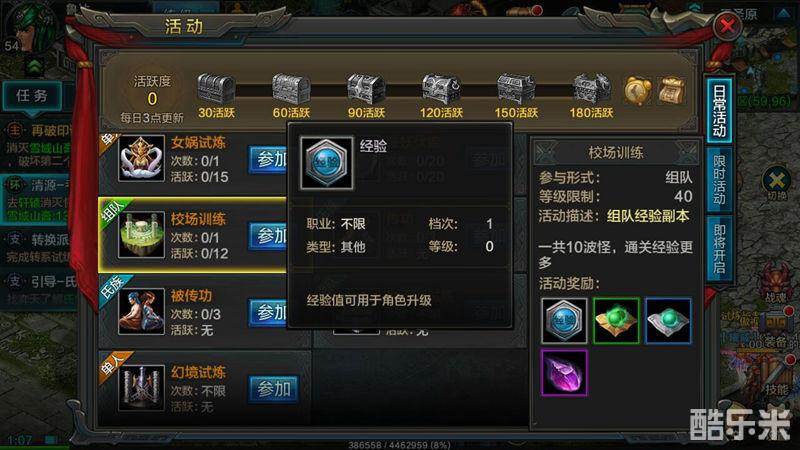The width and height of the screenshot is (800, 450).
Task: Select the 校场训练 activity thumbnail
Action: pyautogui.click(x=141, y=235)
